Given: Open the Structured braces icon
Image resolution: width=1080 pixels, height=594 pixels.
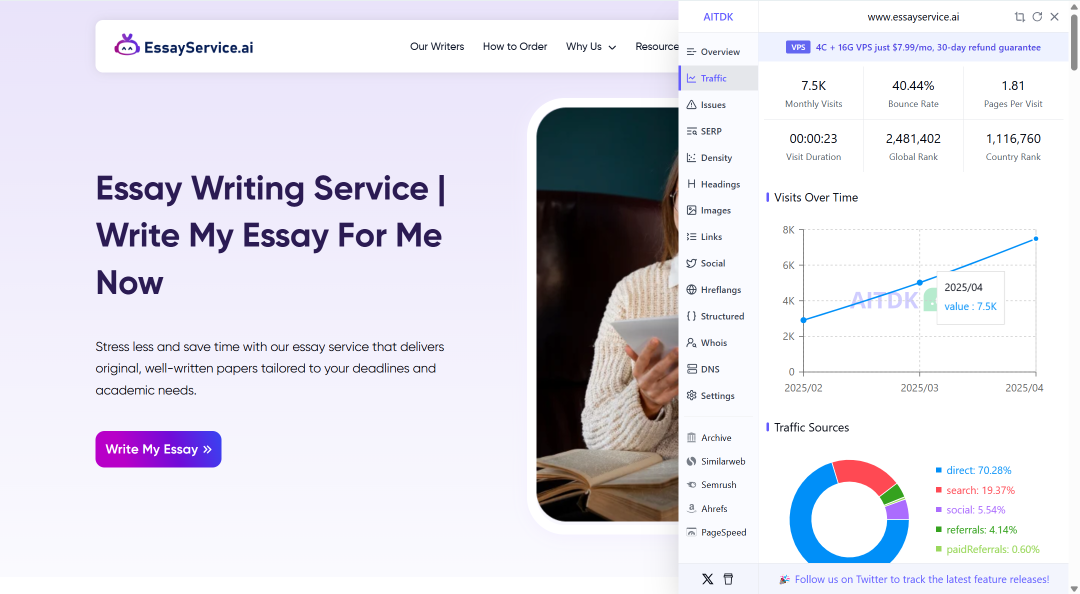Looking at the screenshot, I should pyautogui.click(x=692, y=316).
